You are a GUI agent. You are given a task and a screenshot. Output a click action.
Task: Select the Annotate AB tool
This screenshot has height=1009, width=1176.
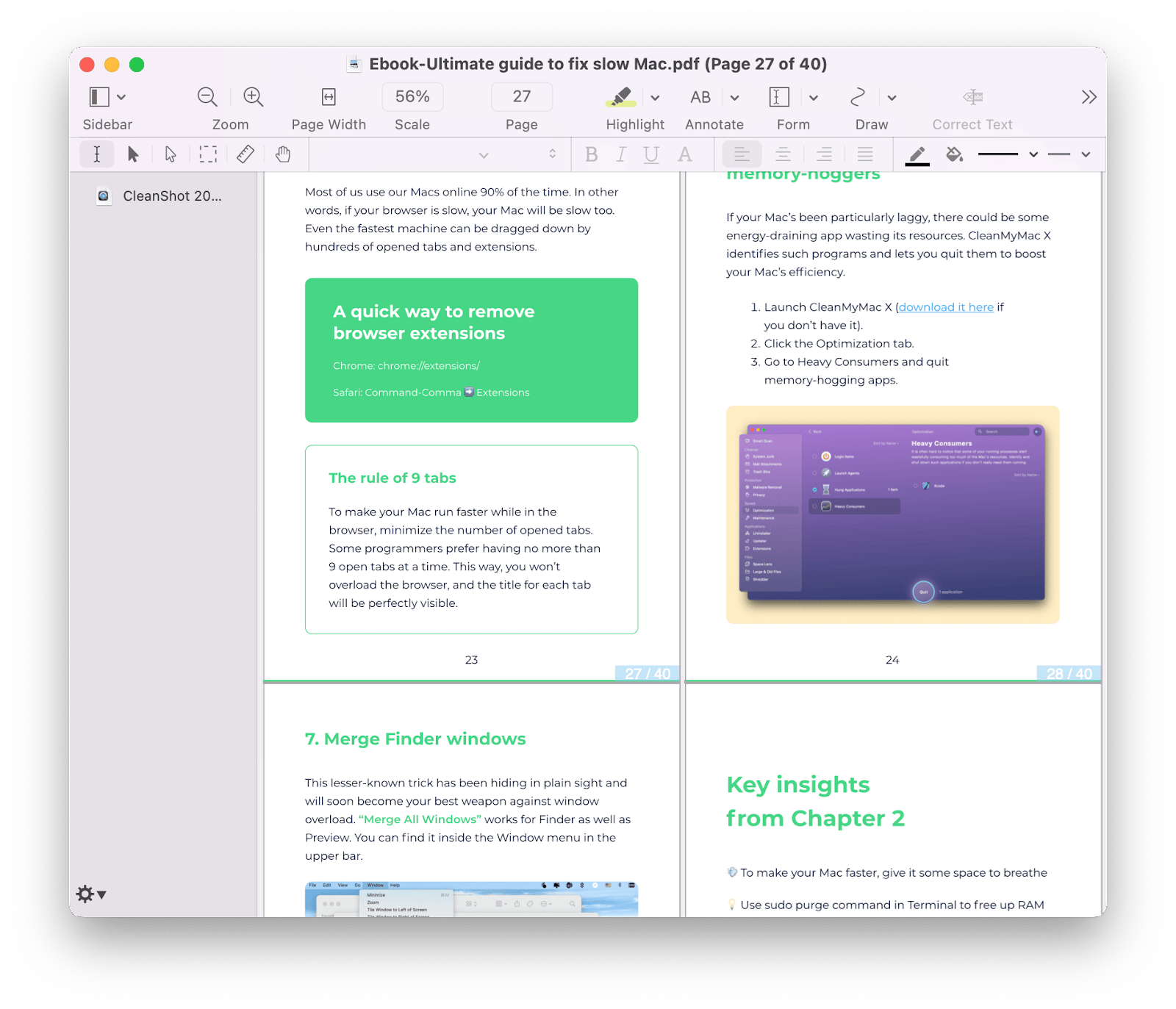point(700,97)
